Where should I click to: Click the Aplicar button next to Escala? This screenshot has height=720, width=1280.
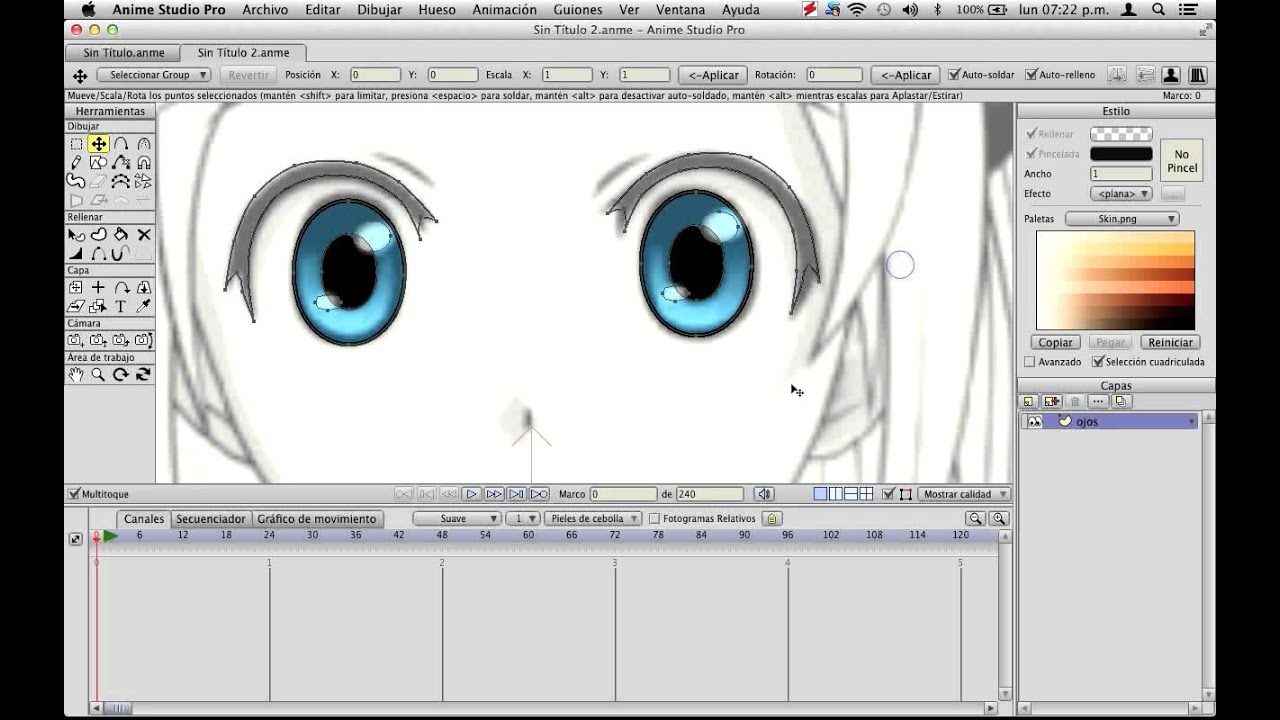tap(714, 75)
